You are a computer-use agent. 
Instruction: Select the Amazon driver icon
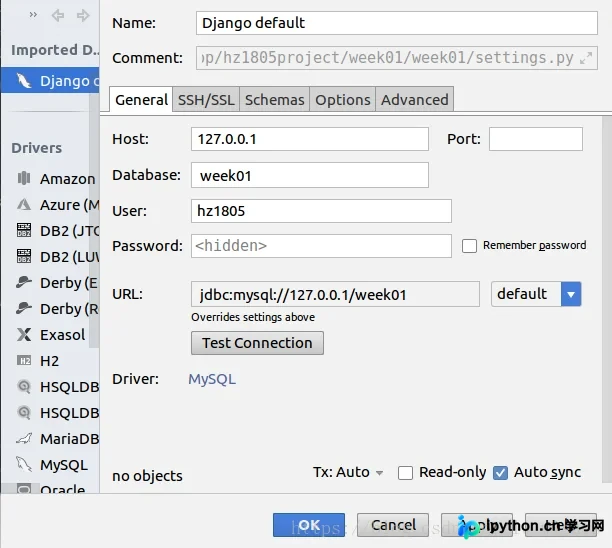click(24, 178)
